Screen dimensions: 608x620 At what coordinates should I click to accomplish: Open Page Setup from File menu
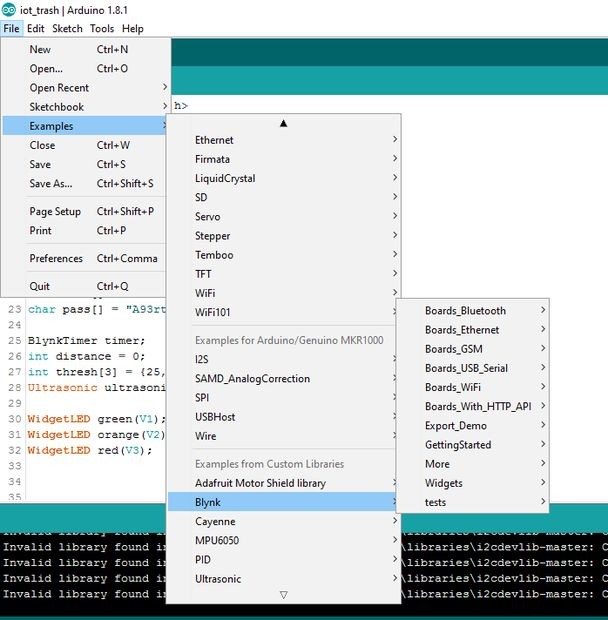pyautogui.click(x=85, y=211)
